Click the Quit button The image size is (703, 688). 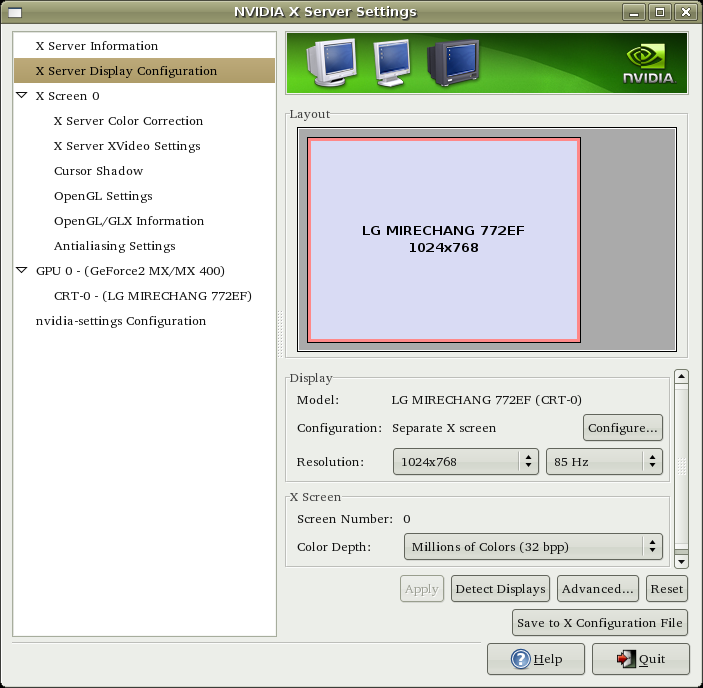(641, 659)
